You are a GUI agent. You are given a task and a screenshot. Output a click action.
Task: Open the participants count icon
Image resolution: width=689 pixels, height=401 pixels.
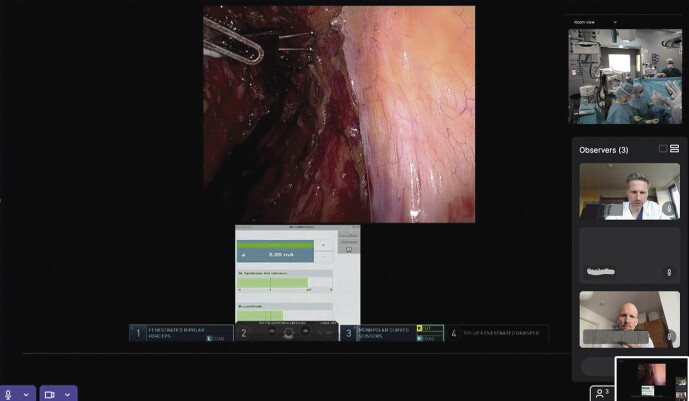pos(601,393)
